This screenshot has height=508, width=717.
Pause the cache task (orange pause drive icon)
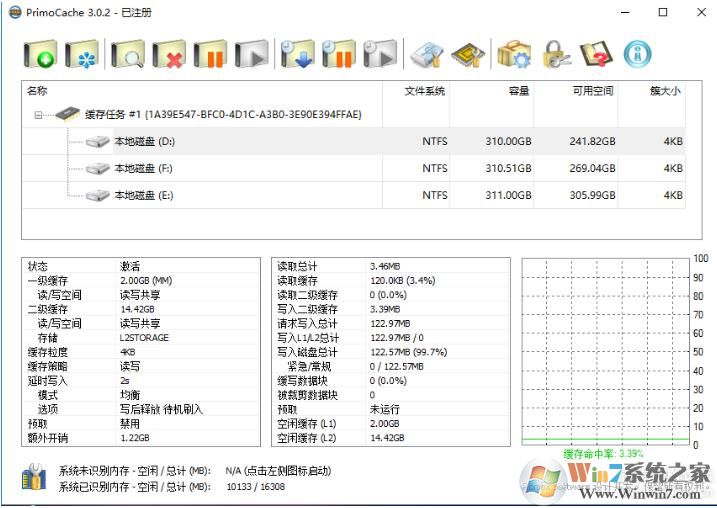coord(210,54)
